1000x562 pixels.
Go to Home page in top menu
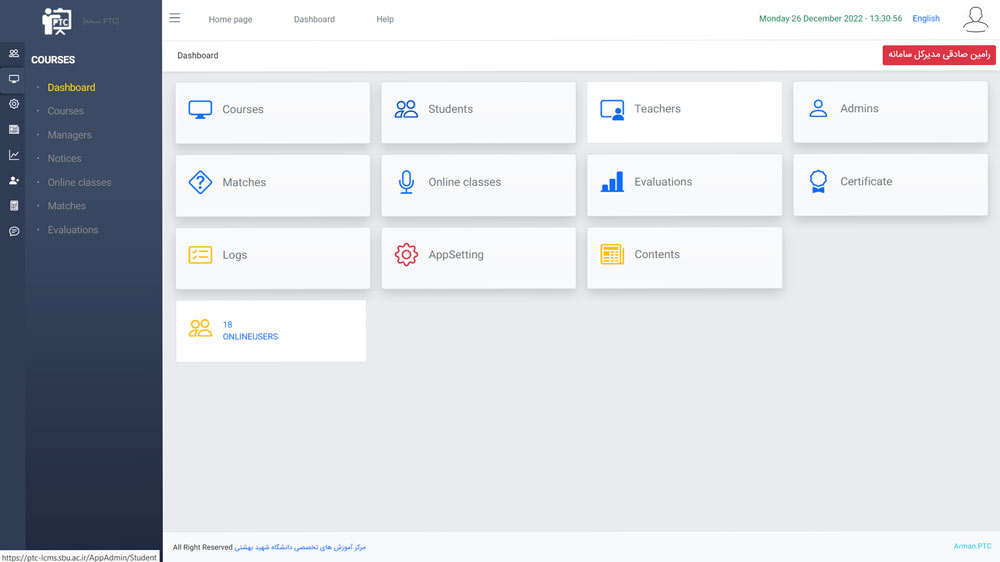click(x=230, y=19)
